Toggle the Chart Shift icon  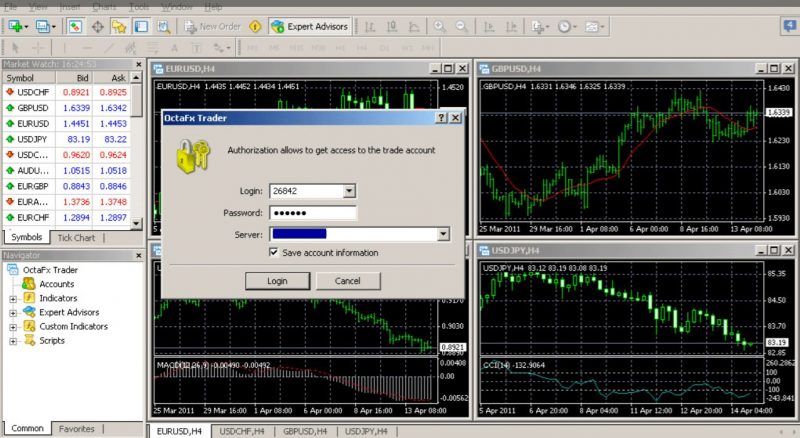[x=511, y=27]
